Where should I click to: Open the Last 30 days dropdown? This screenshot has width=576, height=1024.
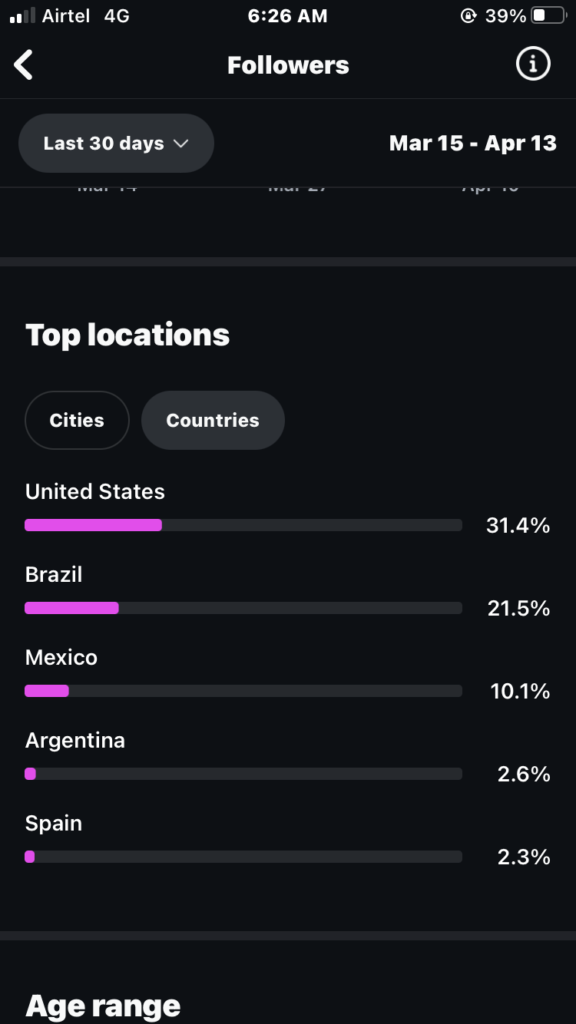tap(116, 143)
